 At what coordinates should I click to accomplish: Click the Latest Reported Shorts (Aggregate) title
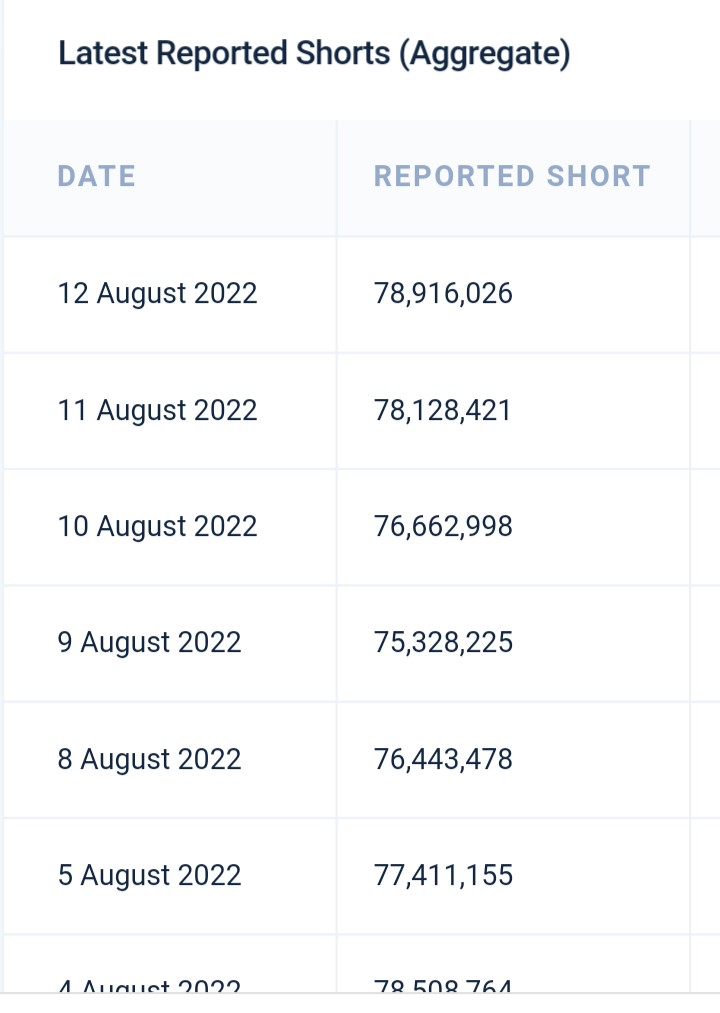[x=314, y=54]
